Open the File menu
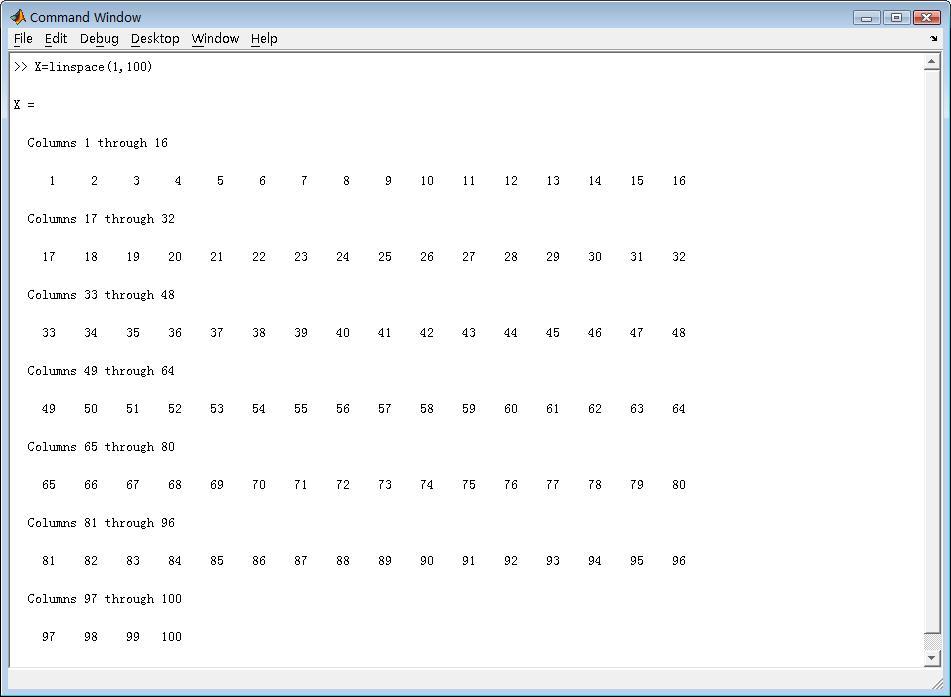The image size is (951, 697). click(23, 39)
